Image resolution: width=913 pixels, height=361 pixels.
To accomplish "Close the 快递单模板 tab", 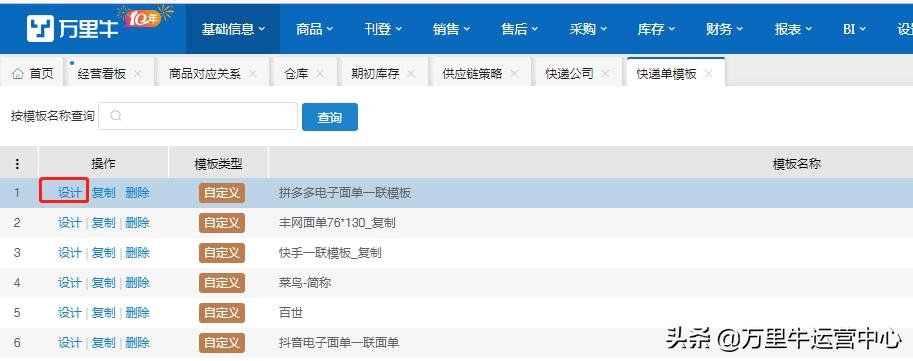I will (x=709, y=73).
